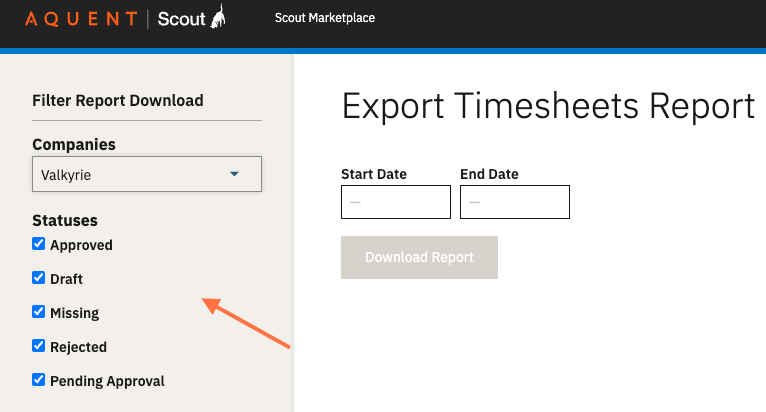Click the Download Report button
The height and width of the screenshot is (412, 766).
[419, 258]
